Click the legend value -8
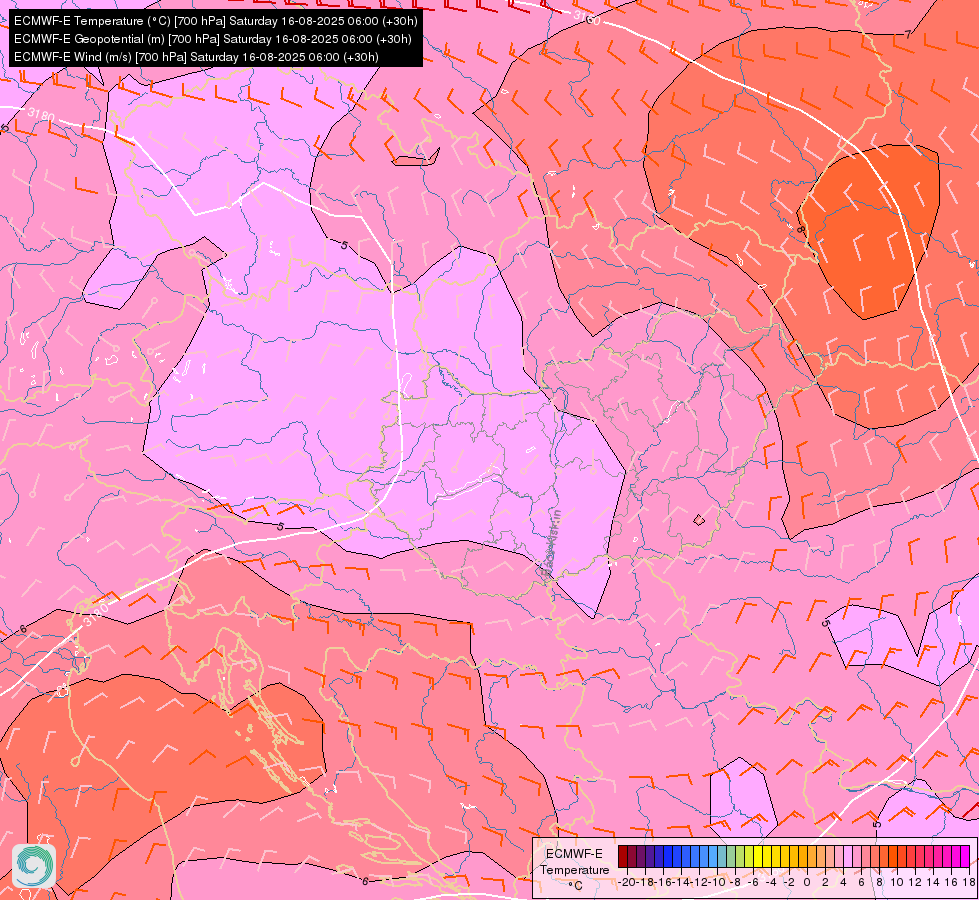This screenshot has height=900, width=979. 735,882
